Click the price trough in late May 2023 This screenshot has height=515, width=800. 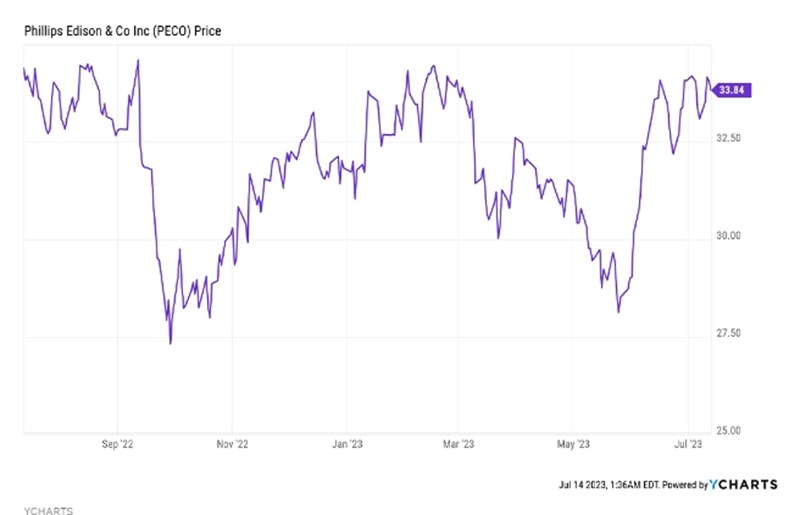point(618,312)
